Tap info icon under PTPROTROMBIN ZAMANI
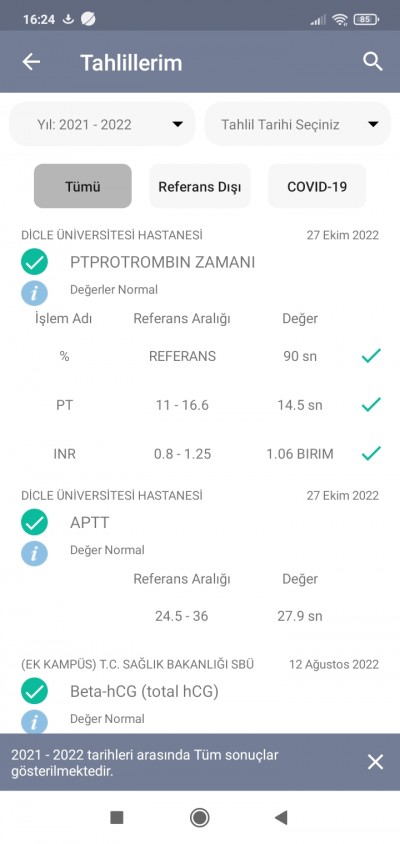Screen dimensions: 400x844 click(x=34, y=293)
